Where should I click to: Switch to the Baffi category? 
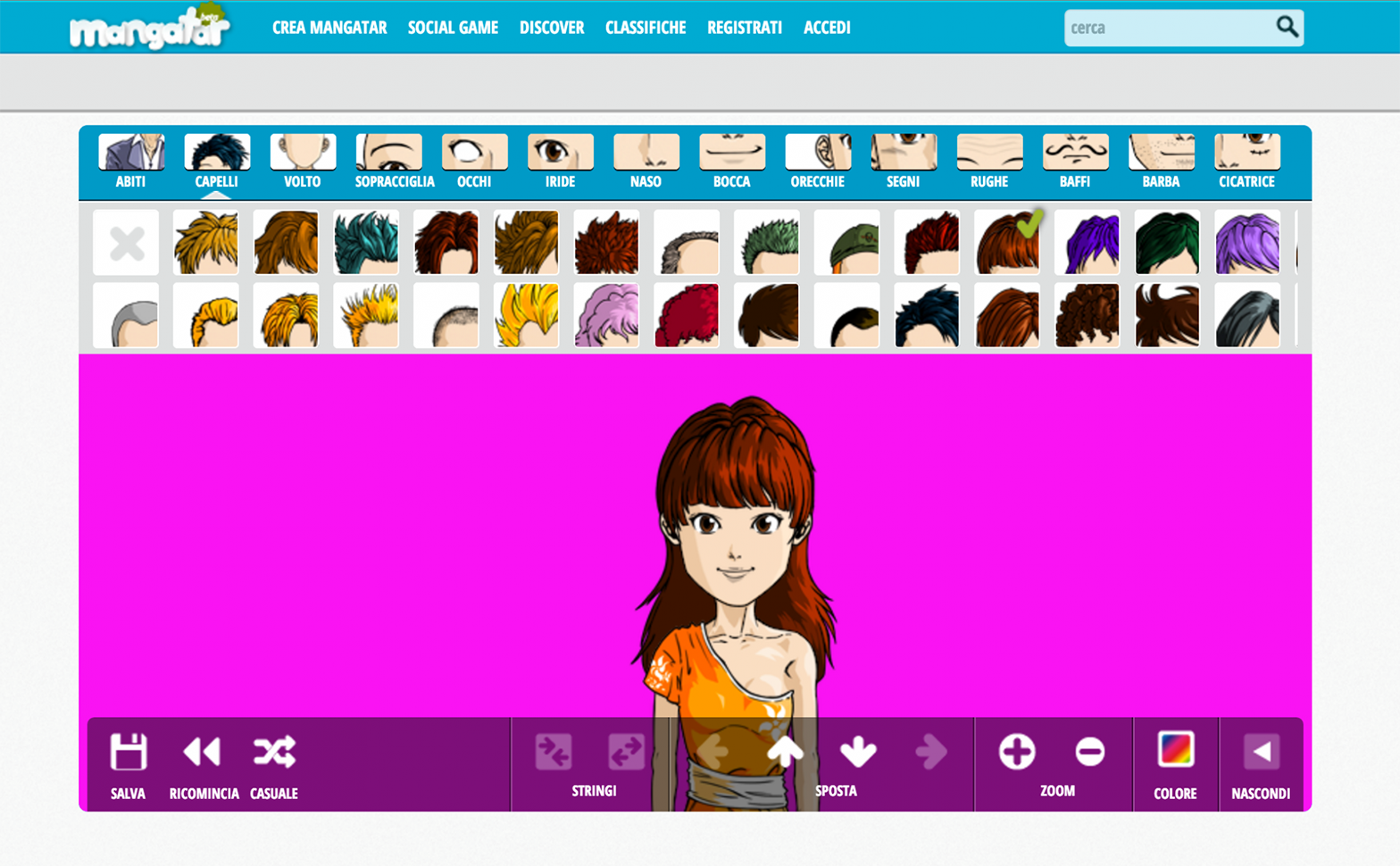click(1075, 162)
